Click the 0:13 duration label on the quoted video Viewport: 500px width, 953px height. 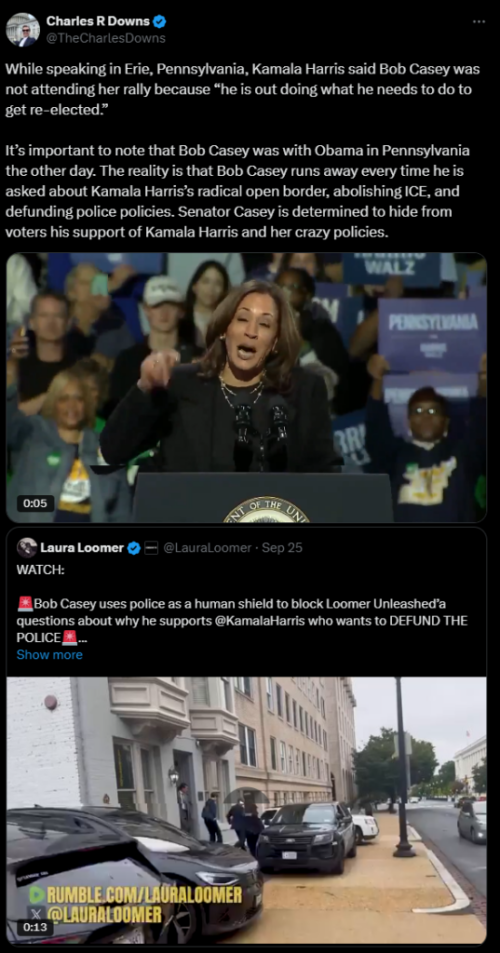35,927
